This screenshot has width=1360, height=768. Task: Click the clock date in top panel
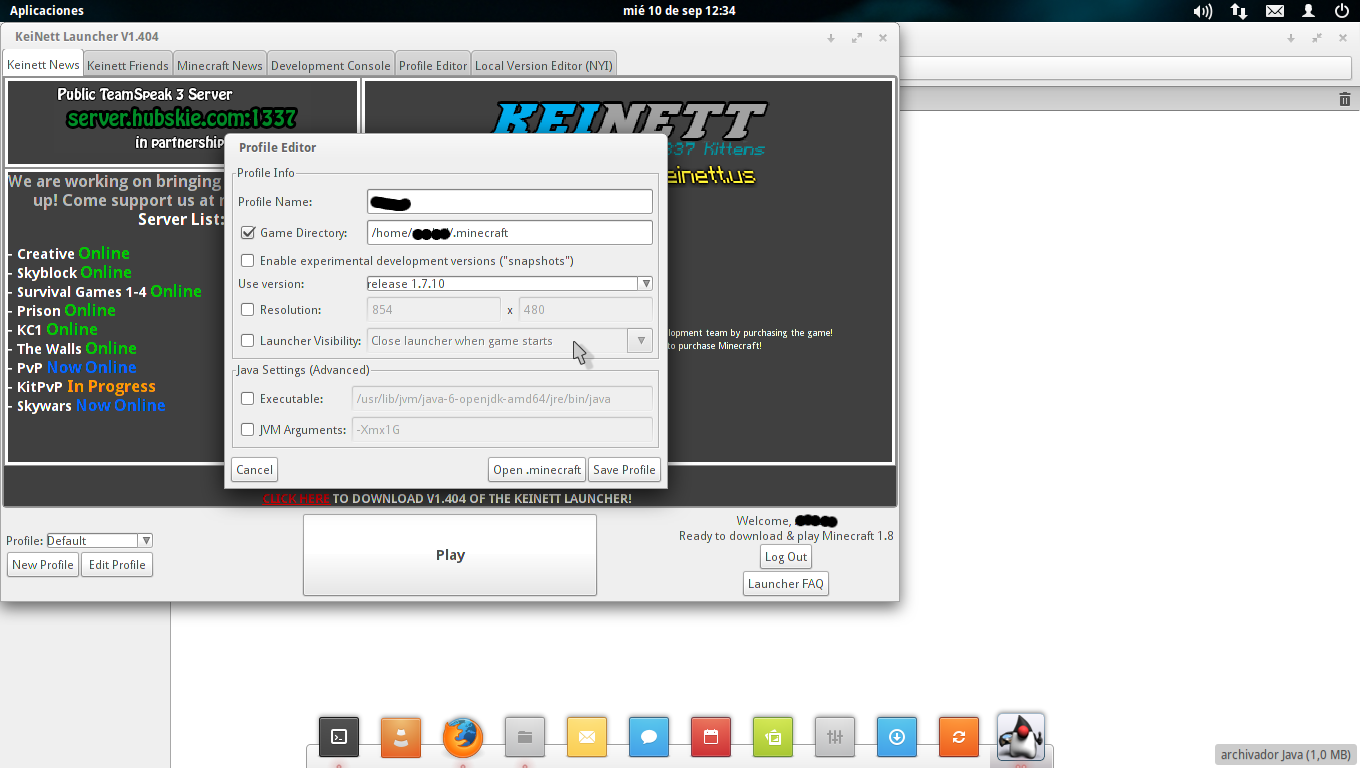(679, 11)
